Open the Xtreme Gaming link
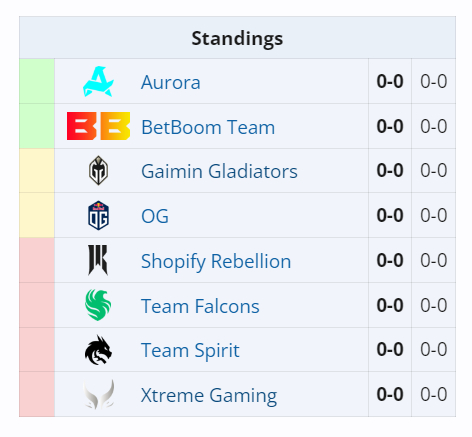Image resolution: width=472 pixels, height=437 pixels. click(x=209, y=396)
